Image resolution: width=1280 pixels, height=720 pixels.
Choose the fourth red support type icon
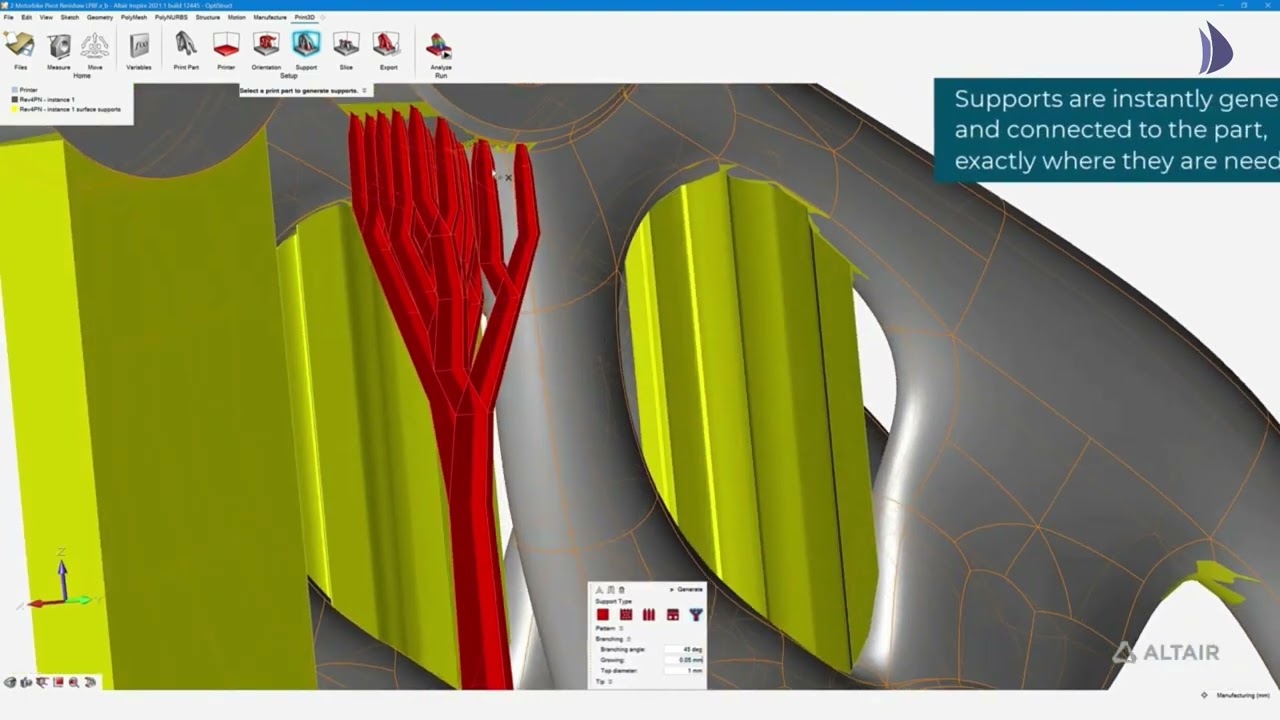point(673,614)
